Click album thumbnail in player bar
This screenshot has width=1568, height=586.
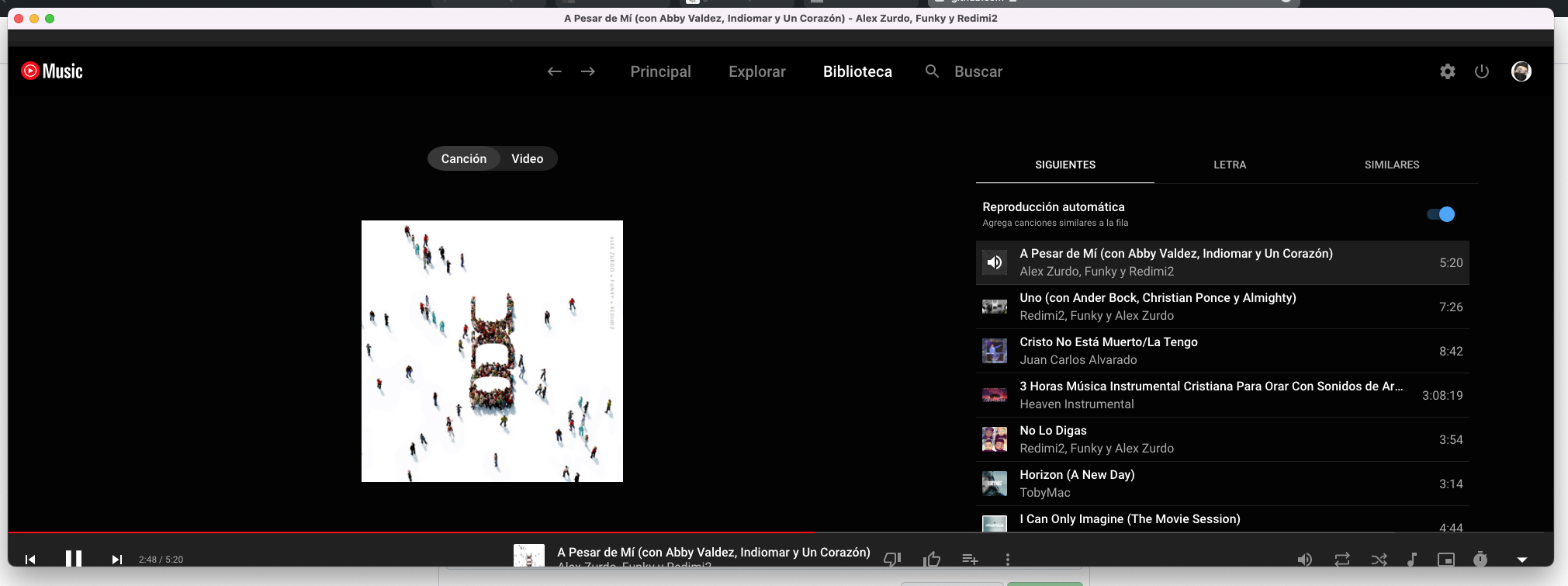tap(528, 556)
